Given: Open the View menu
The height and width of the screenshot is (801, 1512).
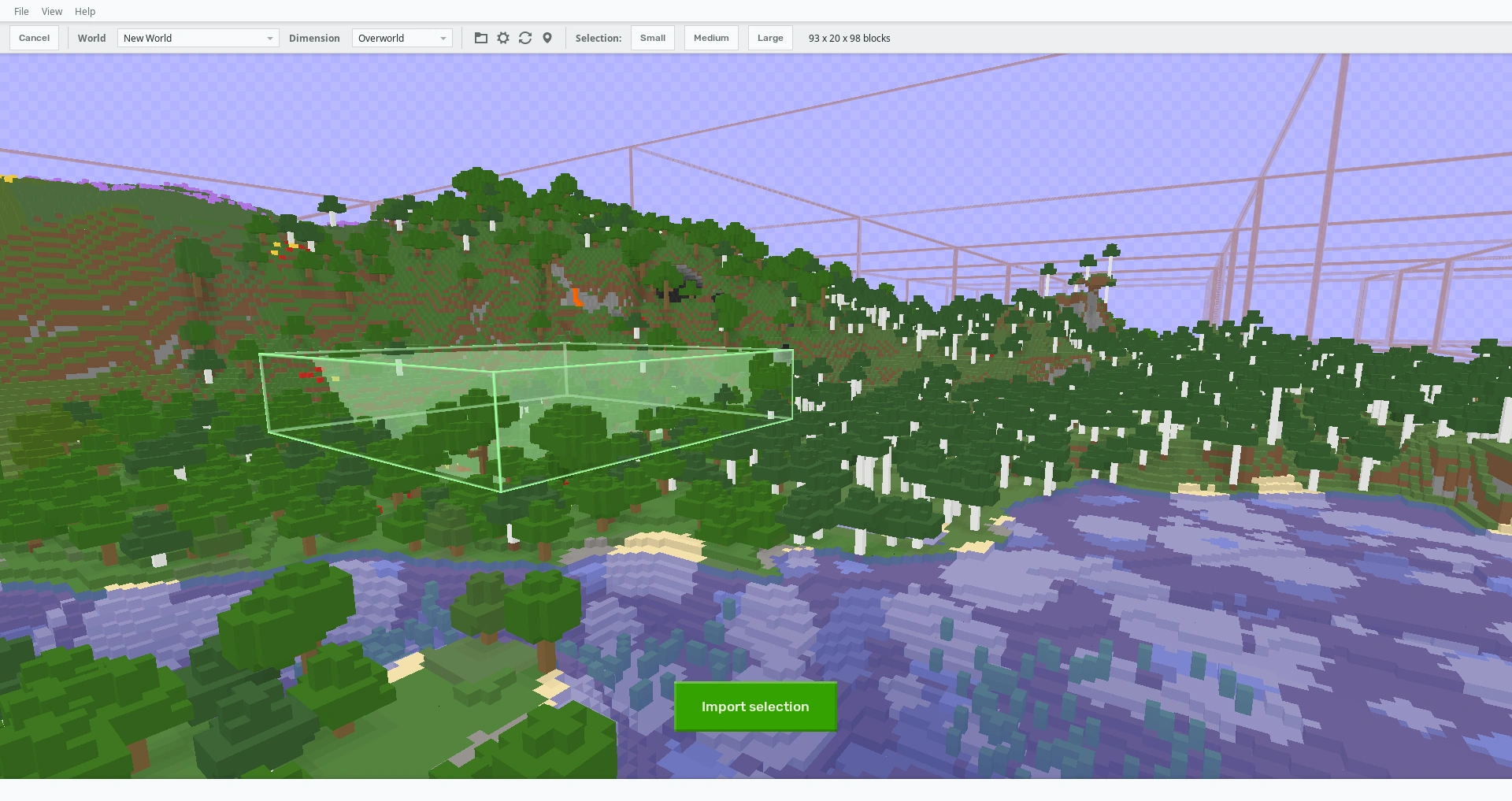Looking at the screenshot, I should click(52, 12).
